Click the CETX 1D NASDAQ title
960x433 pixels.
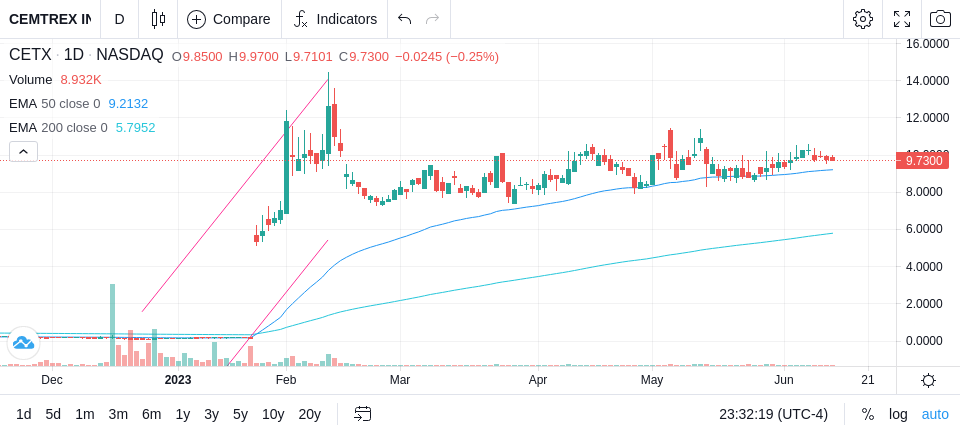tap(86, 55)
